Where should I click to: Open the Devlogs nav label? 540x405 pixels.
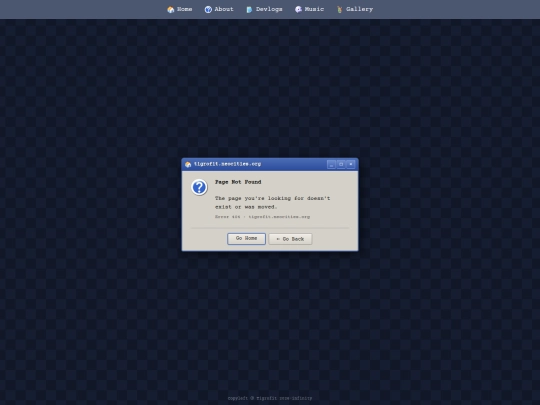pyautogui.click(x=269, y=9)
